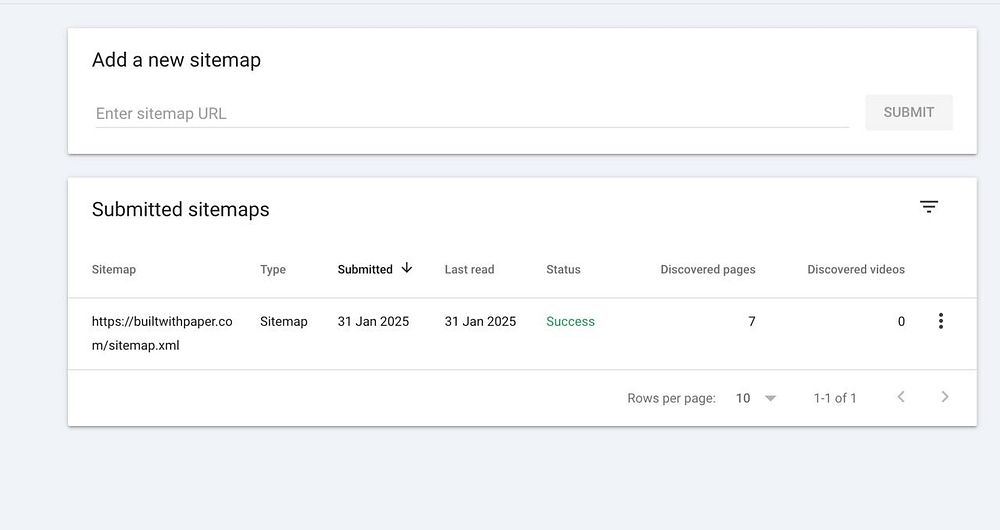Open the three-dot menu for the sitemap row

tap(940, 321)
